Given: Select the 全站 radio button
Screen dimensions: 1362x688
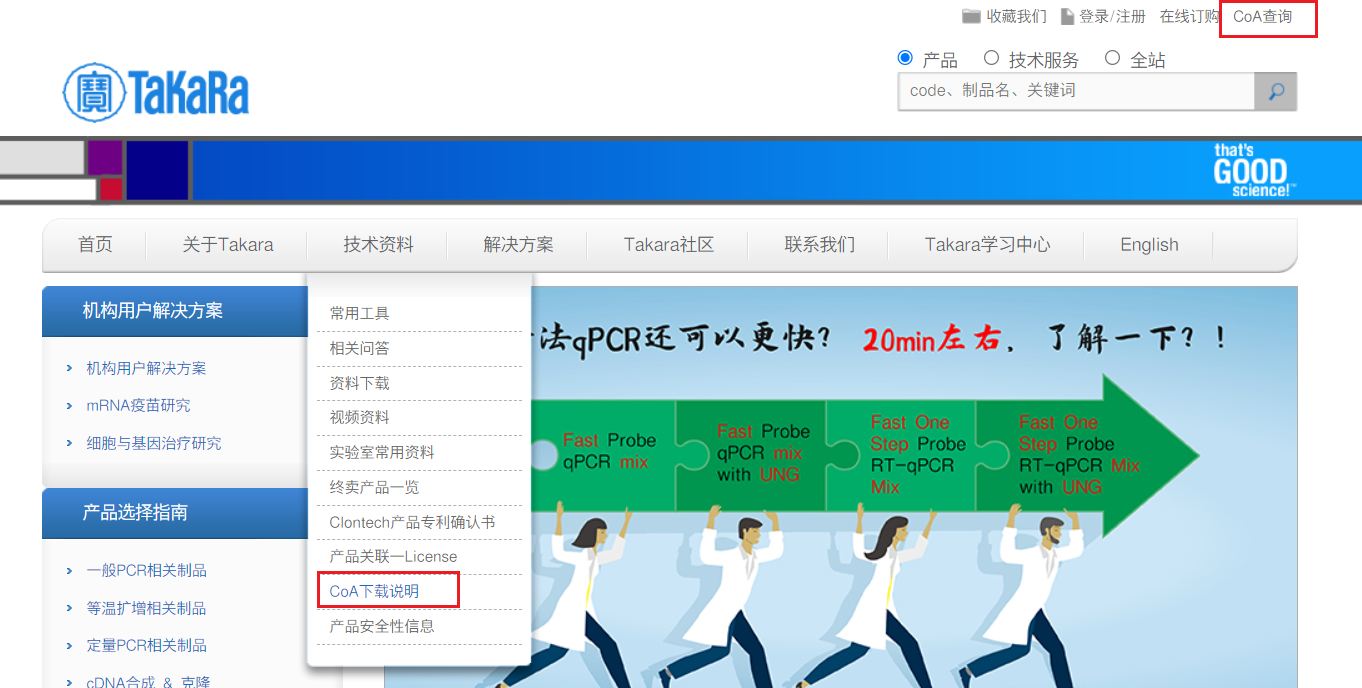Looking at the screenshot, I should pyautogui.click(x=1112, y=58).
